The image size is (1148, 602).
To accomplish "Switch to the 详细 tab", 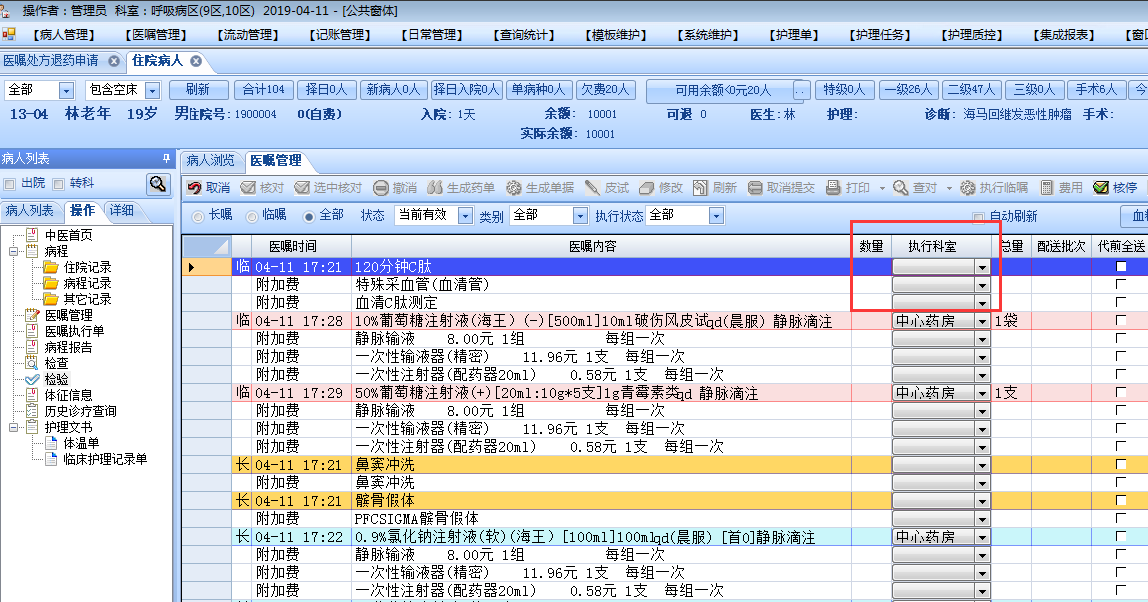I will (x=122, y=211).
